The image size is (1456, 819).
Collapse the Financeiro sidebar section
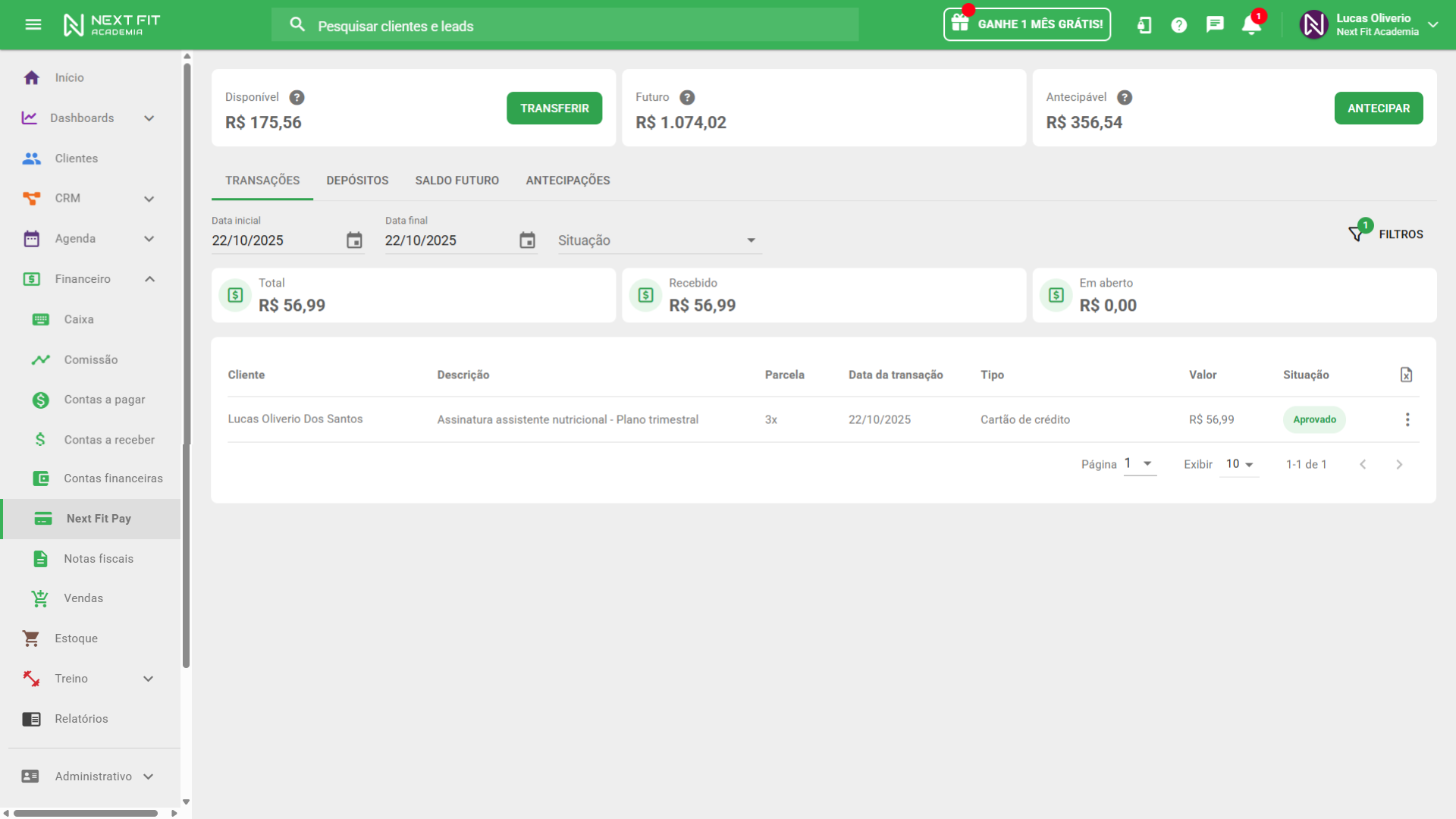click(149, 279)
